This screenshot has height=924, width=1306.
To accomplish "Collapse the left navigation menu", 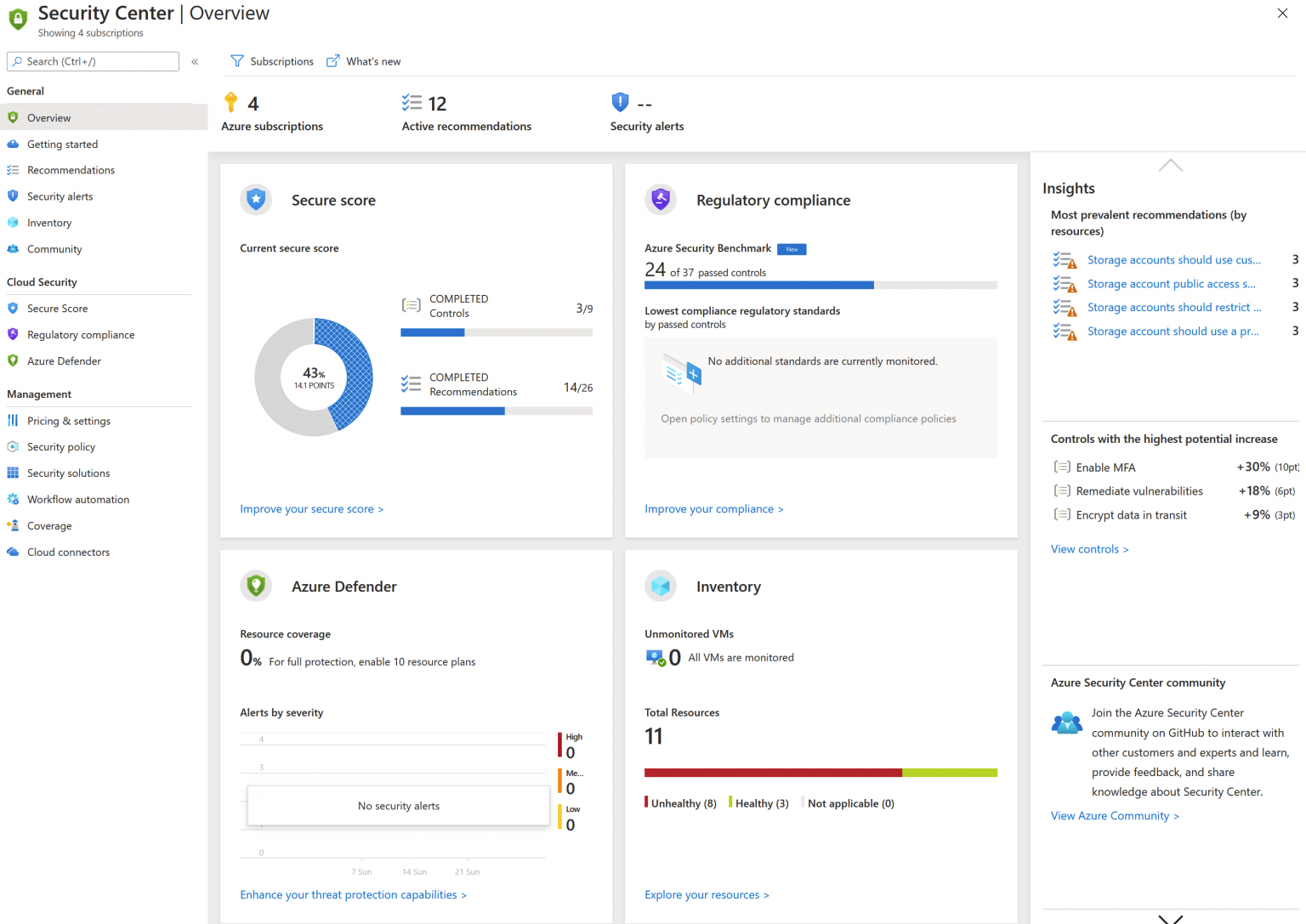I will pyautogui.click(x=195, y=61).
